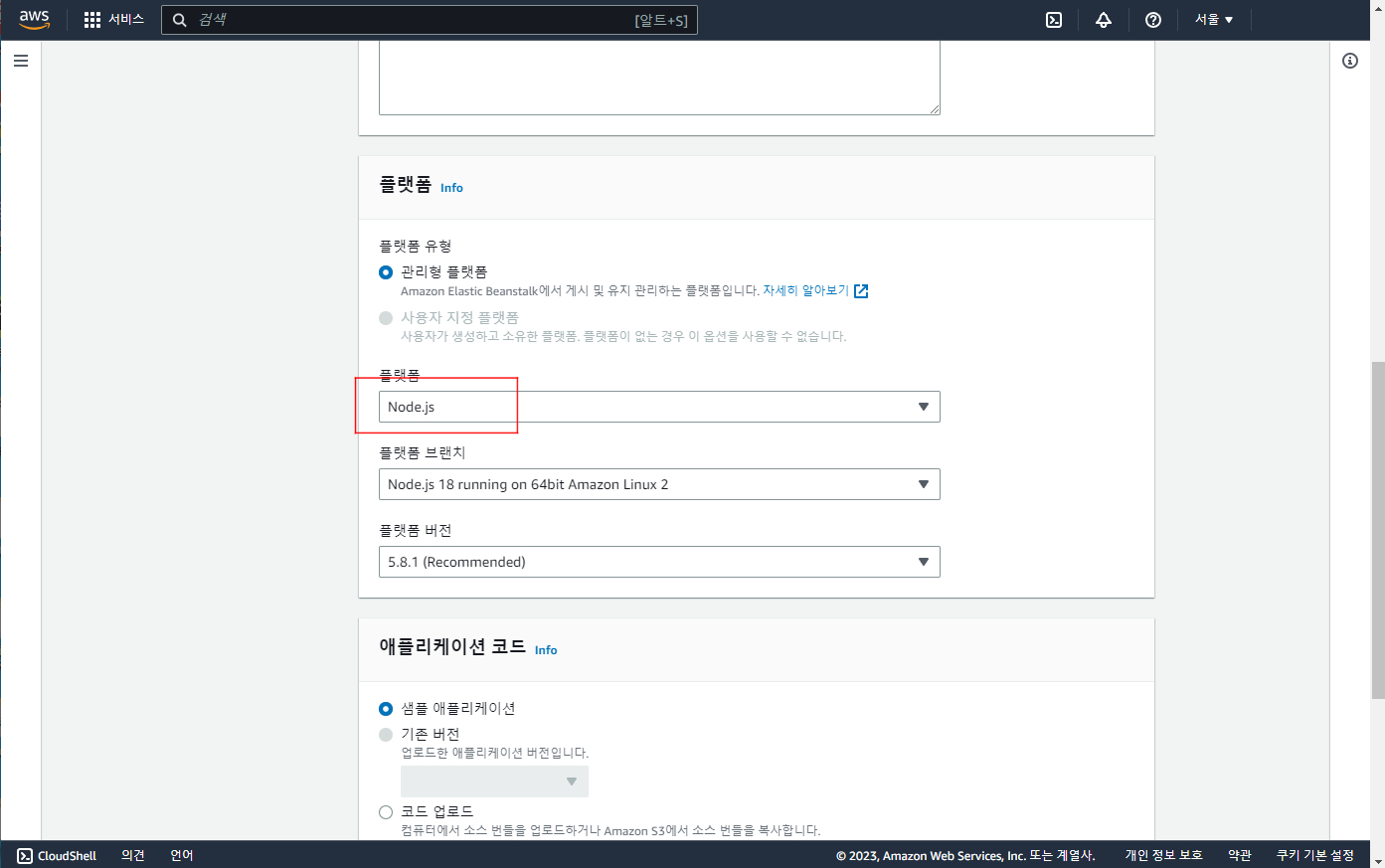Image resolution: width=1385 pixels, height=868 pixels.
Task: Open the side navigation hamburger menu
Action: coord(21,61)
